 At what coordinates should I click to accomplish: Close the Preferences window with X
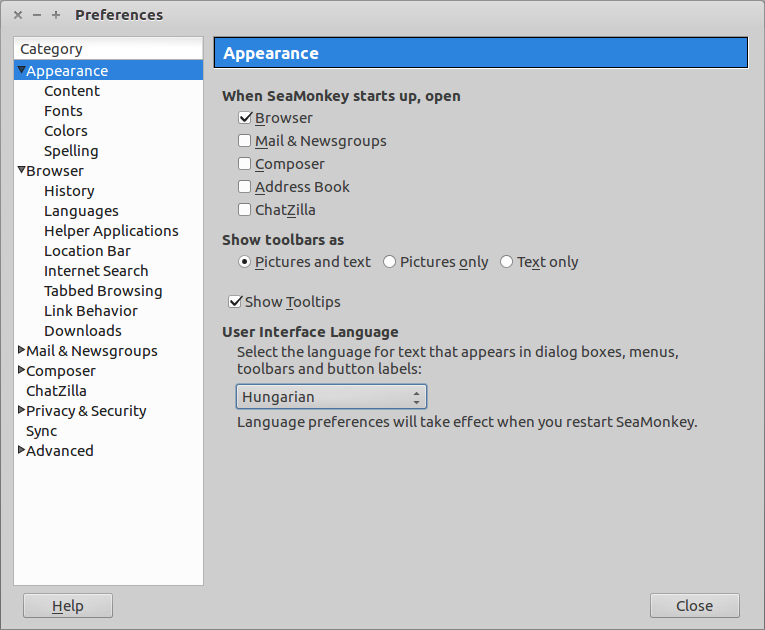point(18,15)
